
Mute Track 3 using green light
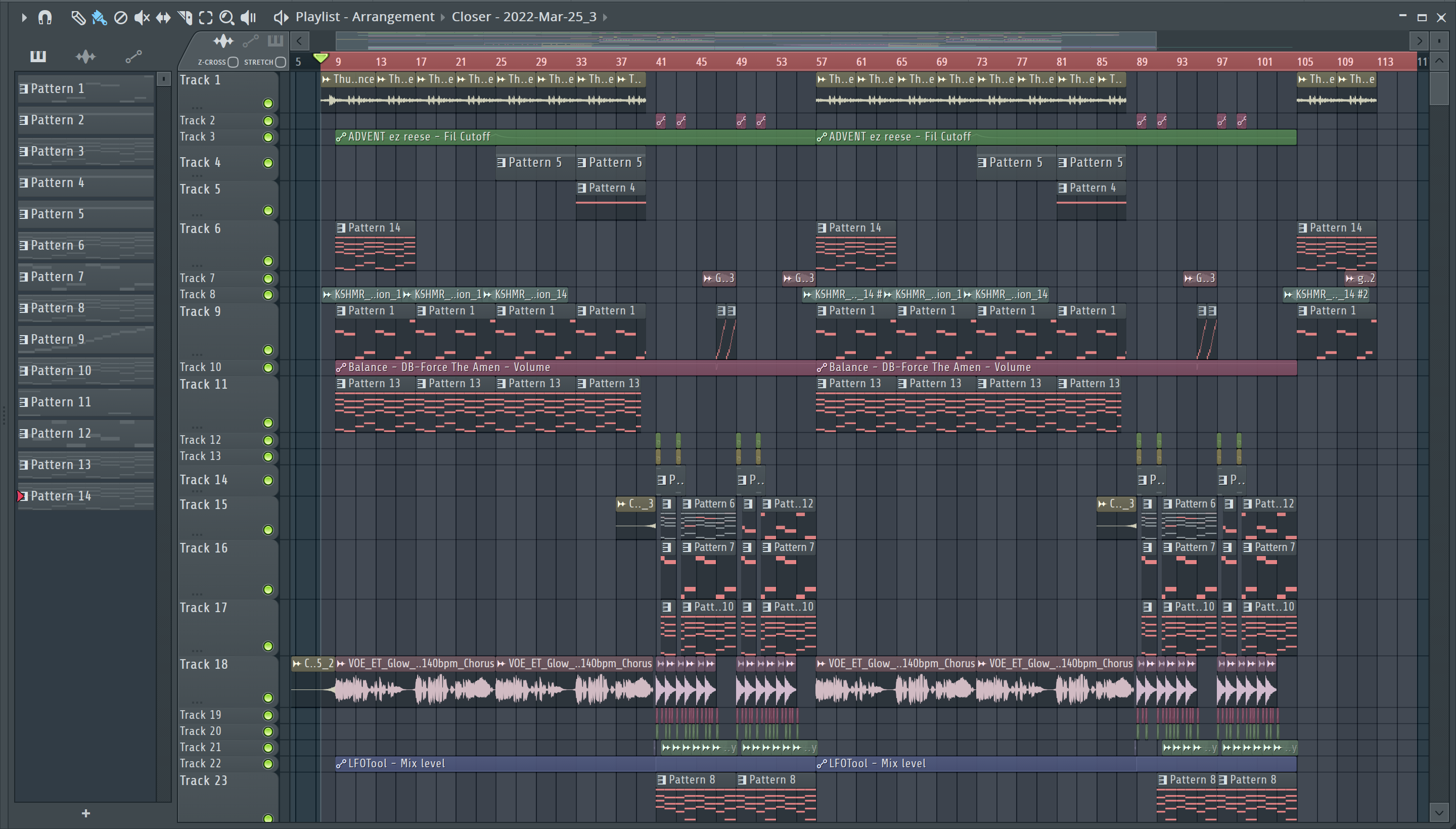click(x=267, y=137)
